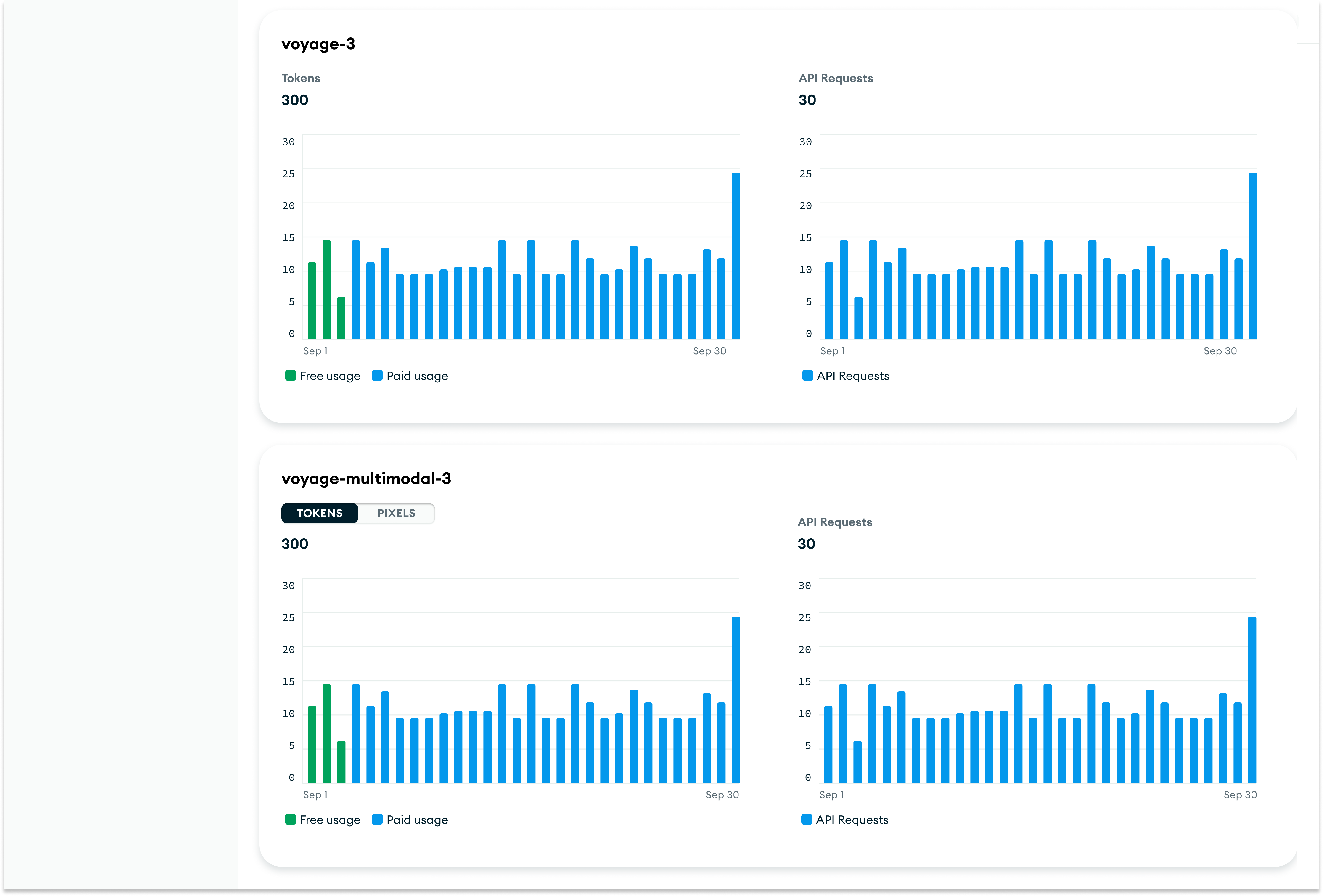The width and height of the screenshot is (1323, 896).
Task: Toggle API Requests legend in voyage-3 card
Action: [x=852, y=376]
